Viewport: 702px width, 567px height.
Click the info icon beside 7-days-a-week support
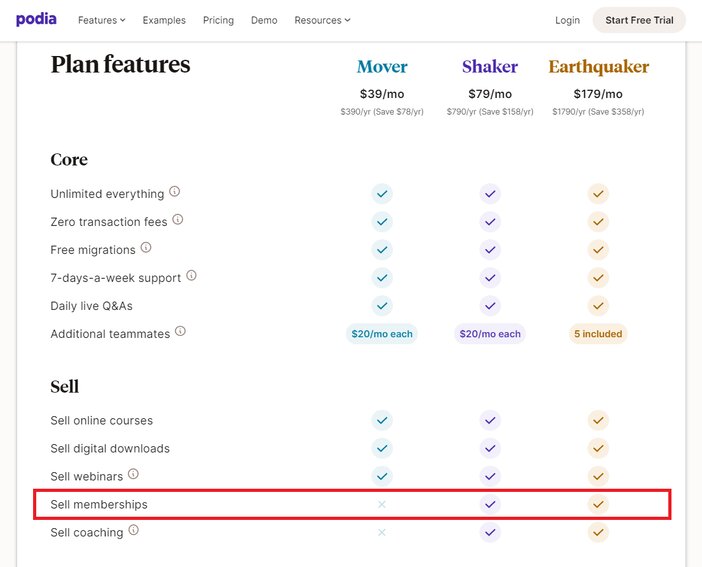[191, 275]
